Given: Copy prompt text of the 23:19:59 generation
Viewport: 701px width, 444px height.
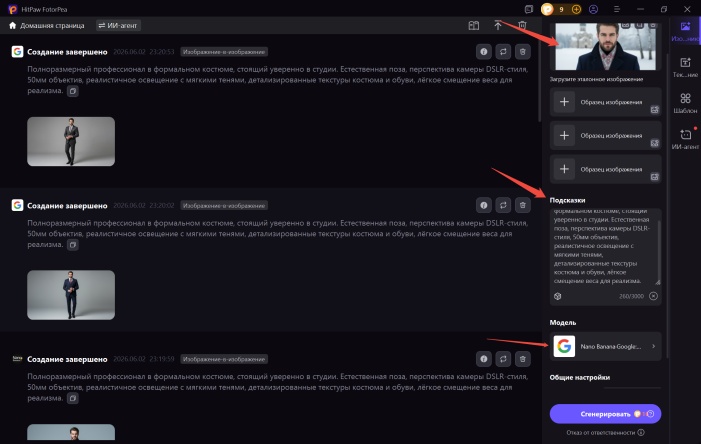Looking at the screenshot, I should click(73, 398).
